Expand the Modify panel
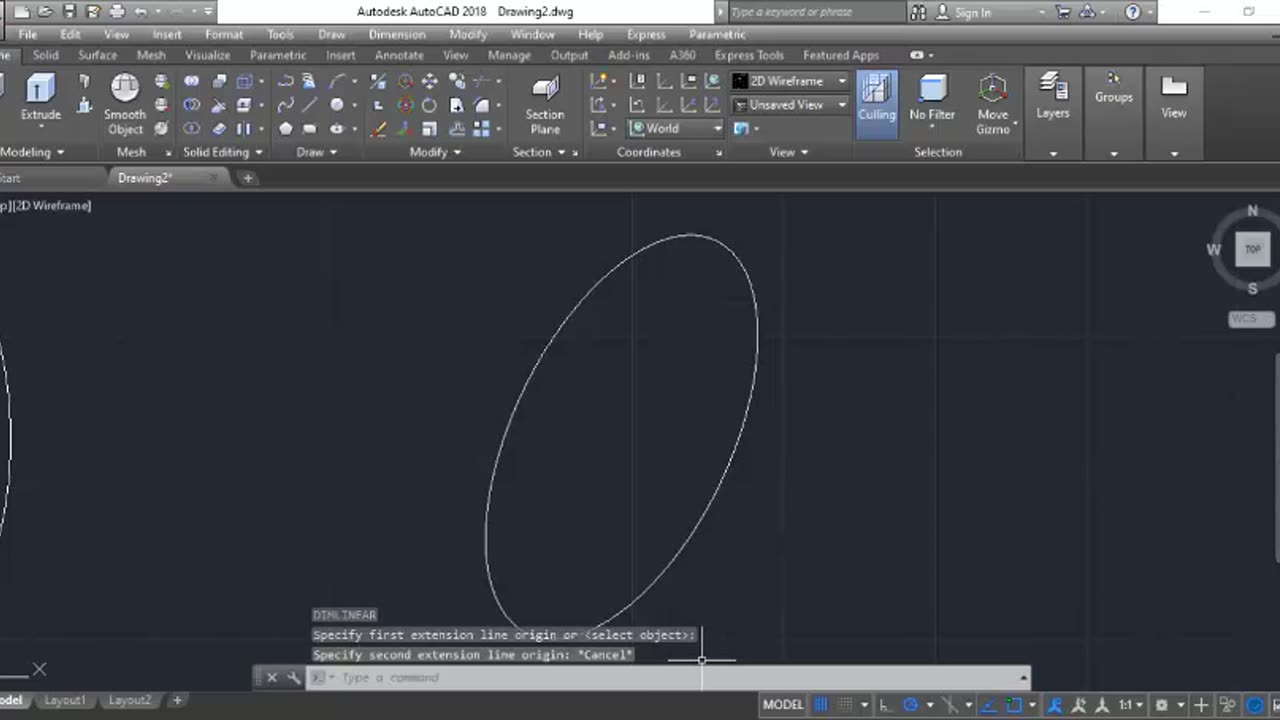 point(436,152)
